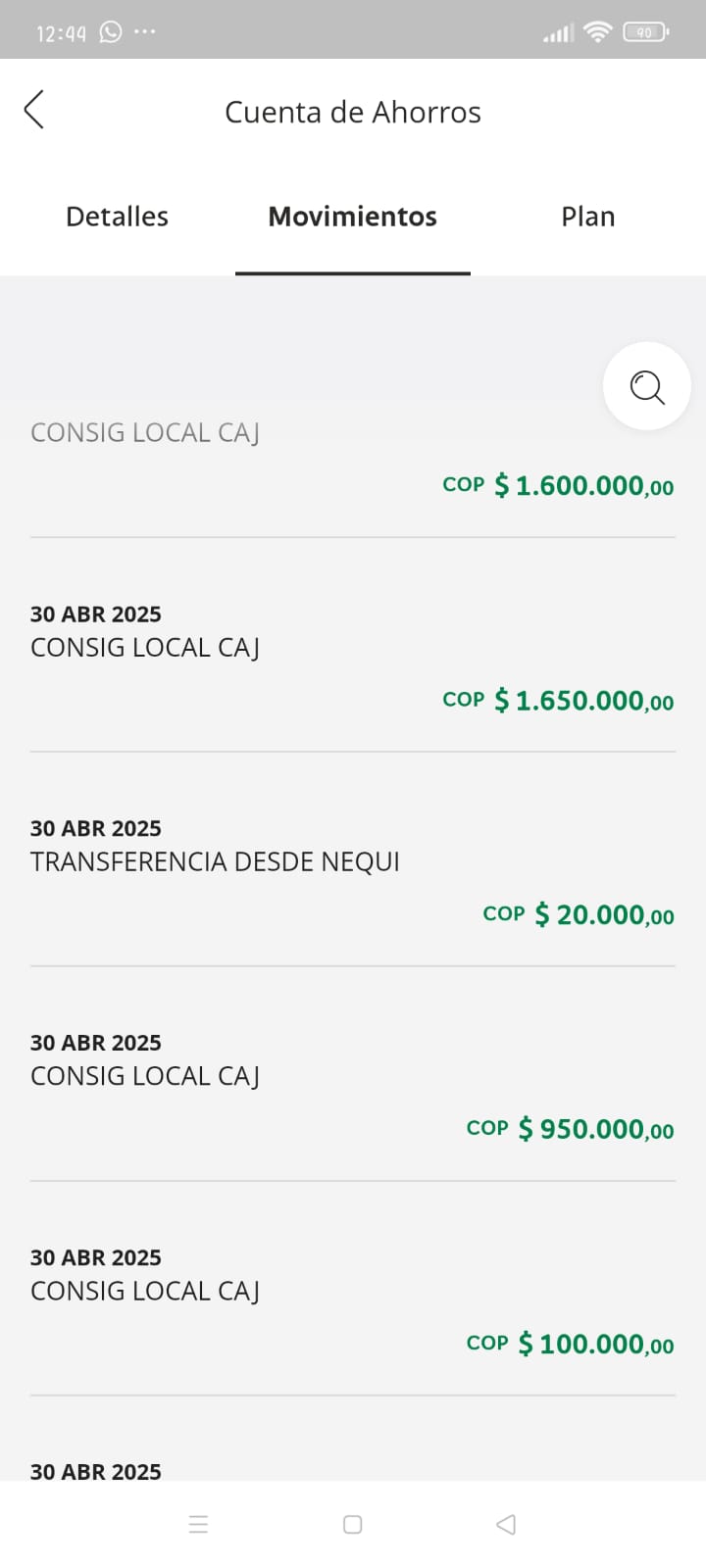The height and width of the screenshot is (1568, 706).
Task: Tap the battery indicator icon
Action: pos(645,32)
